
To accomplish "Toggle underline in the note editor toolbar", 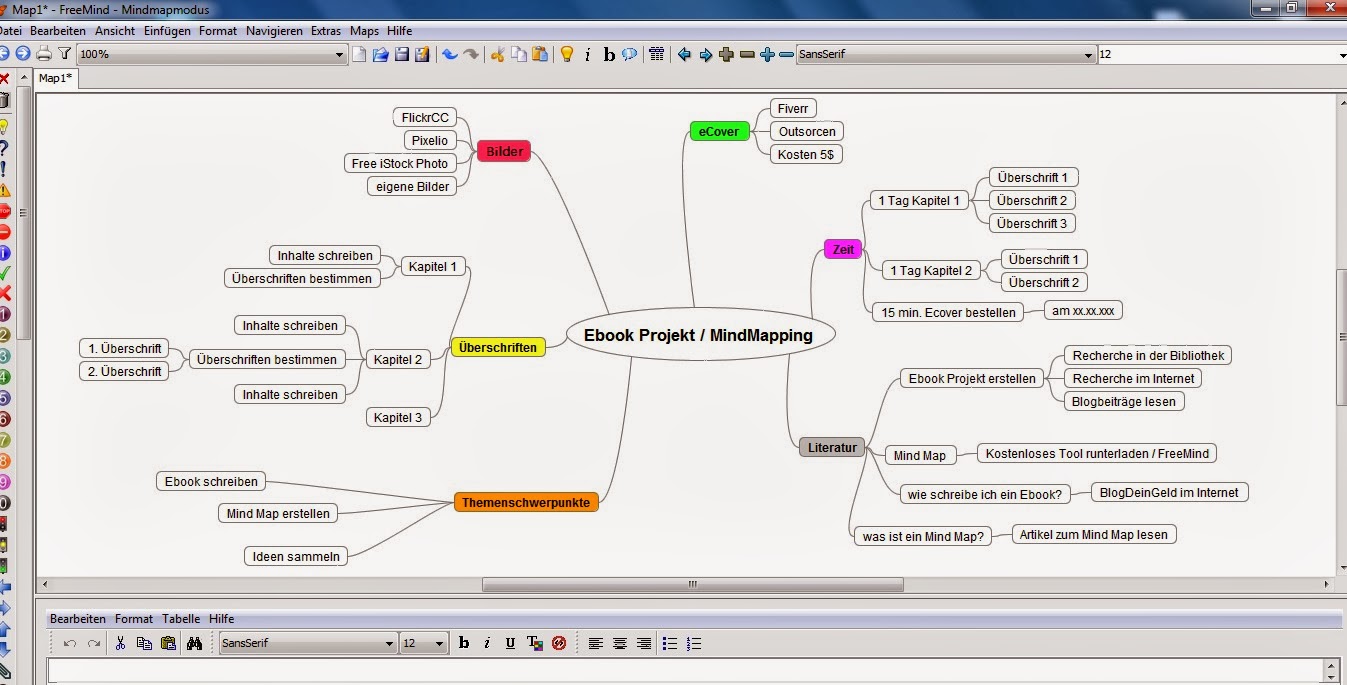I will tap(510, 643).
